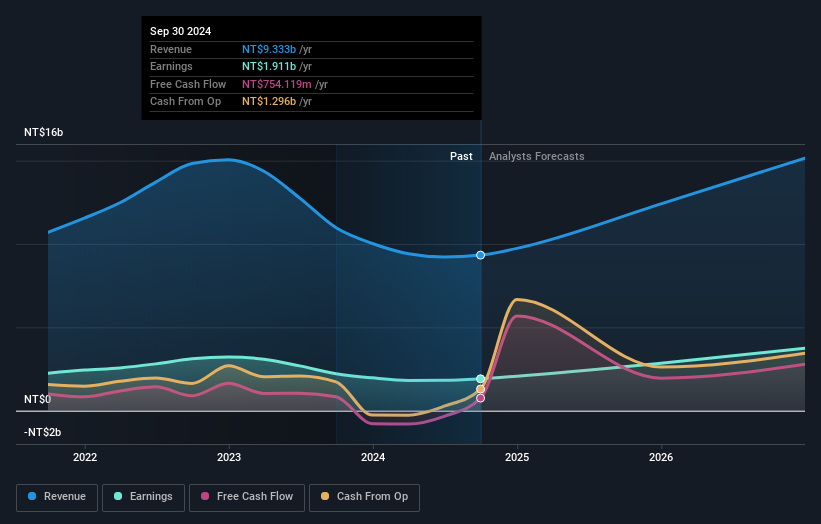Click the teal Earnings data point marker

click(481, 378)
